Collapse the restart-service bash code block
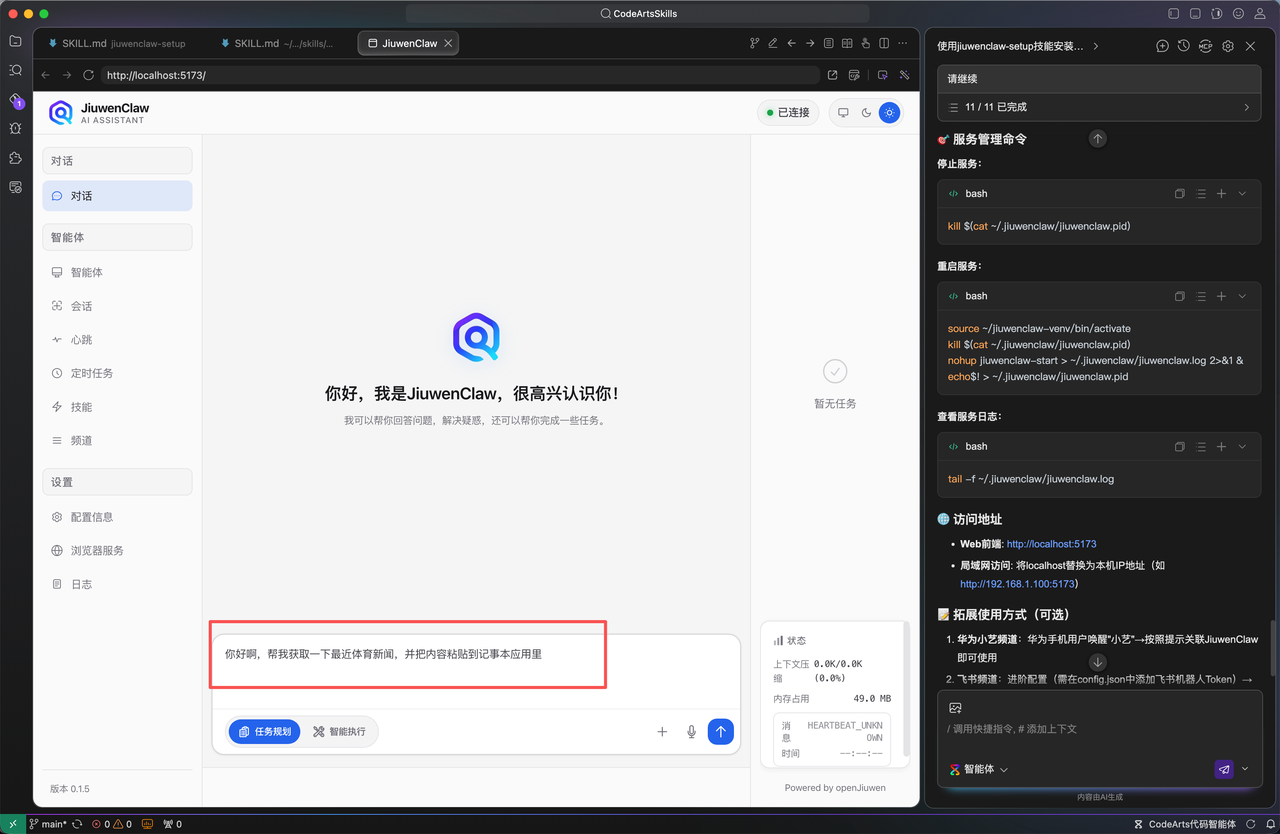 1242,296
